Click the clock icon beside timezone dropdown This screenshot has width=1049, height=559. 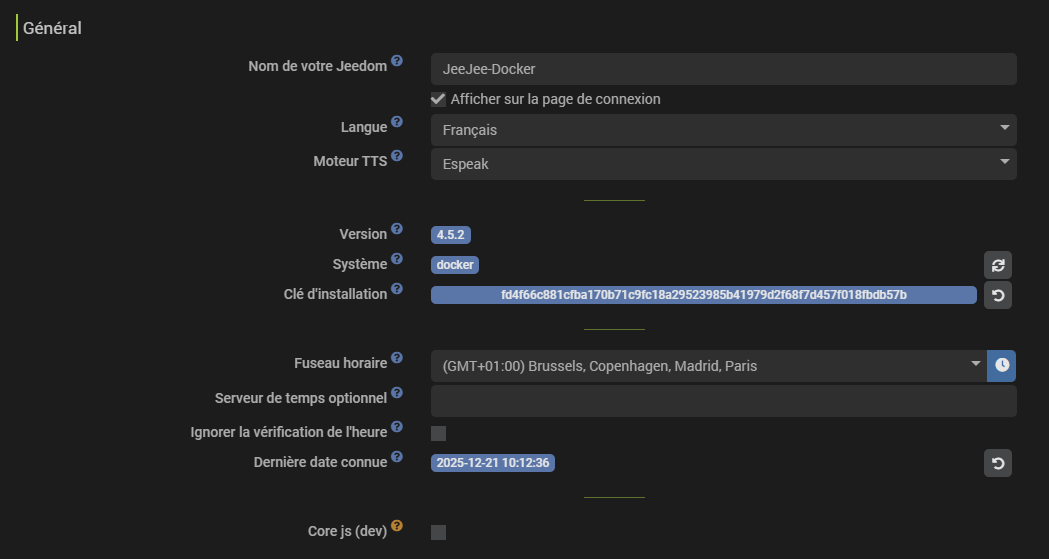pyautogui.click(x=1001, y=366)
